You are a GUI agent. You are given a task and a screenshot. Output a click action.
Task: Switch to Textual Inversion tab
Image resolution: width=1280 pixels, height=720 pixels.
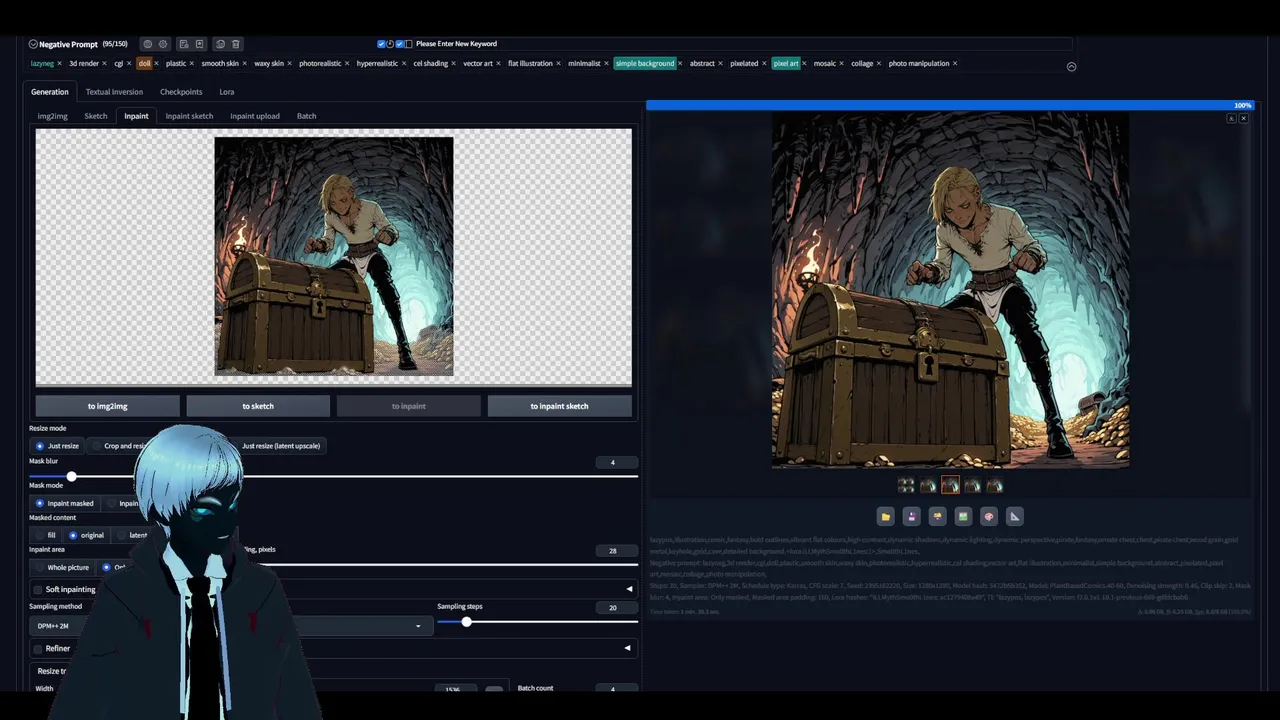[x=114, y=92]
